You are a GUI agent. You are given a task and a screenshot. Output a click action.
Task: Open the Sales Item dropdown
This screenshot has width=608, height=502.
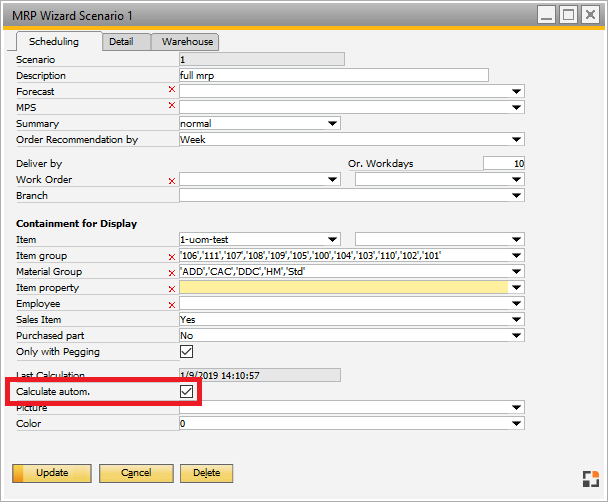(x=516, y=320)
